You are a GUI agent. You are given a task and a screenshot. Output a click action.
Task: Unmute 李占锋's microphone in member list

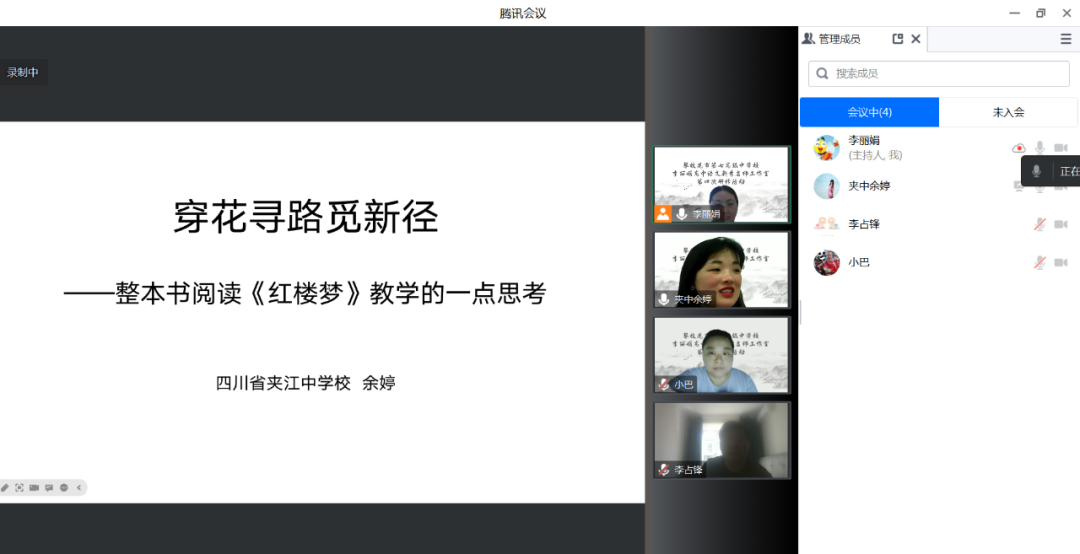(1039, 224)
